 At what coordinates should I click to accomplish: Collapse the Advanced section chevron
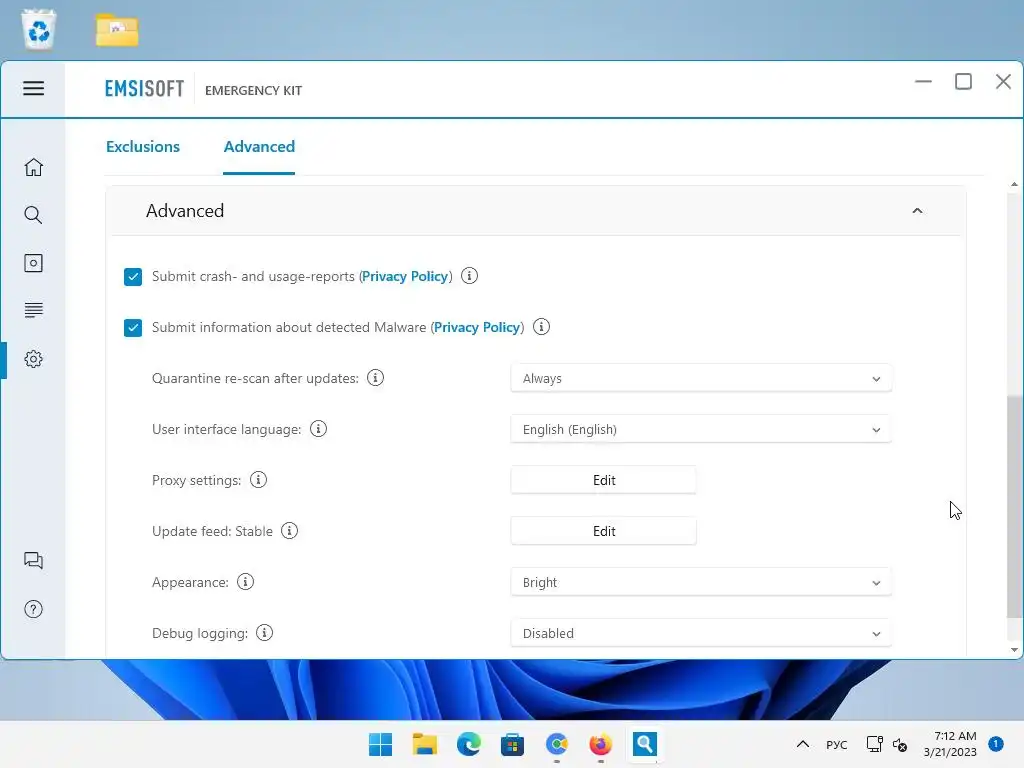(x=917, y=210)
